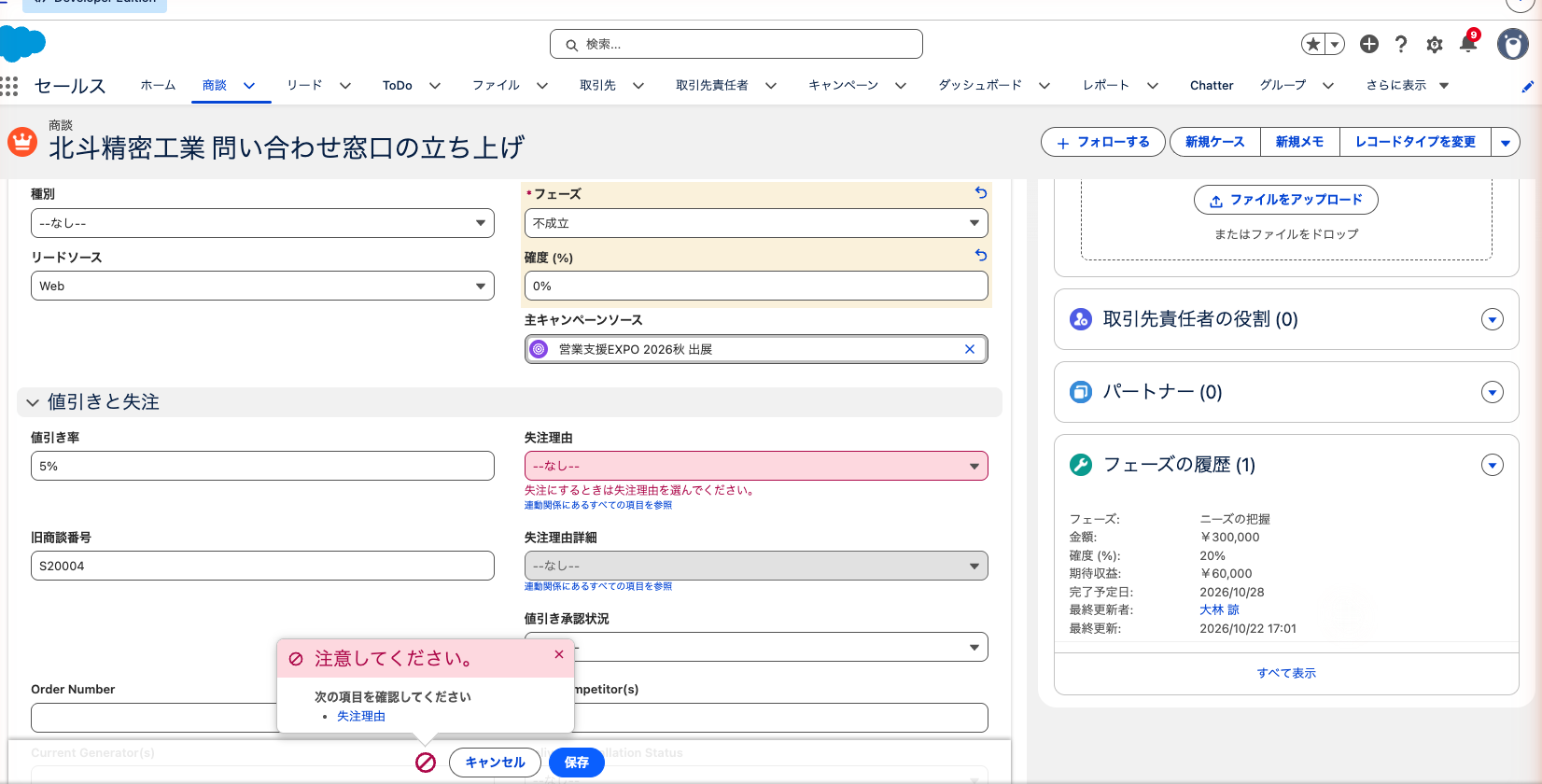Clear the 主キャンペーンソース selection
1542x784 pixels.
(970, 349)
